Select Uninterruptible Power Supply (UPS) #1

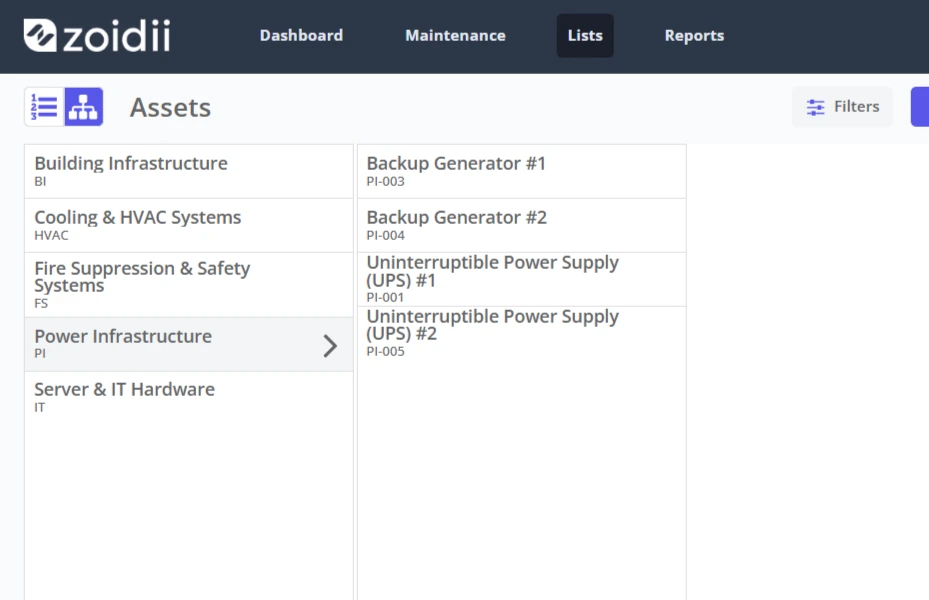click(521, 279)
